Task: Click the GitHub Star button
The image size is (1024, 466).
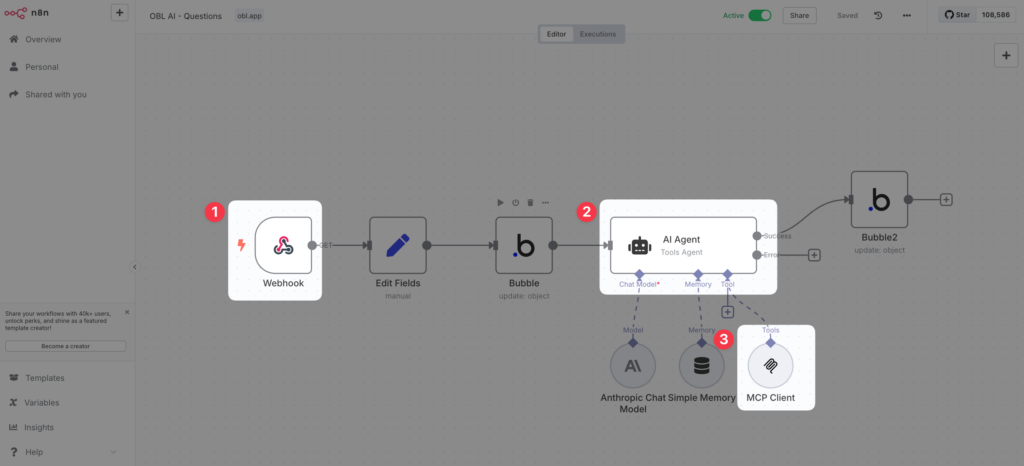Action: tap(957, 14)
